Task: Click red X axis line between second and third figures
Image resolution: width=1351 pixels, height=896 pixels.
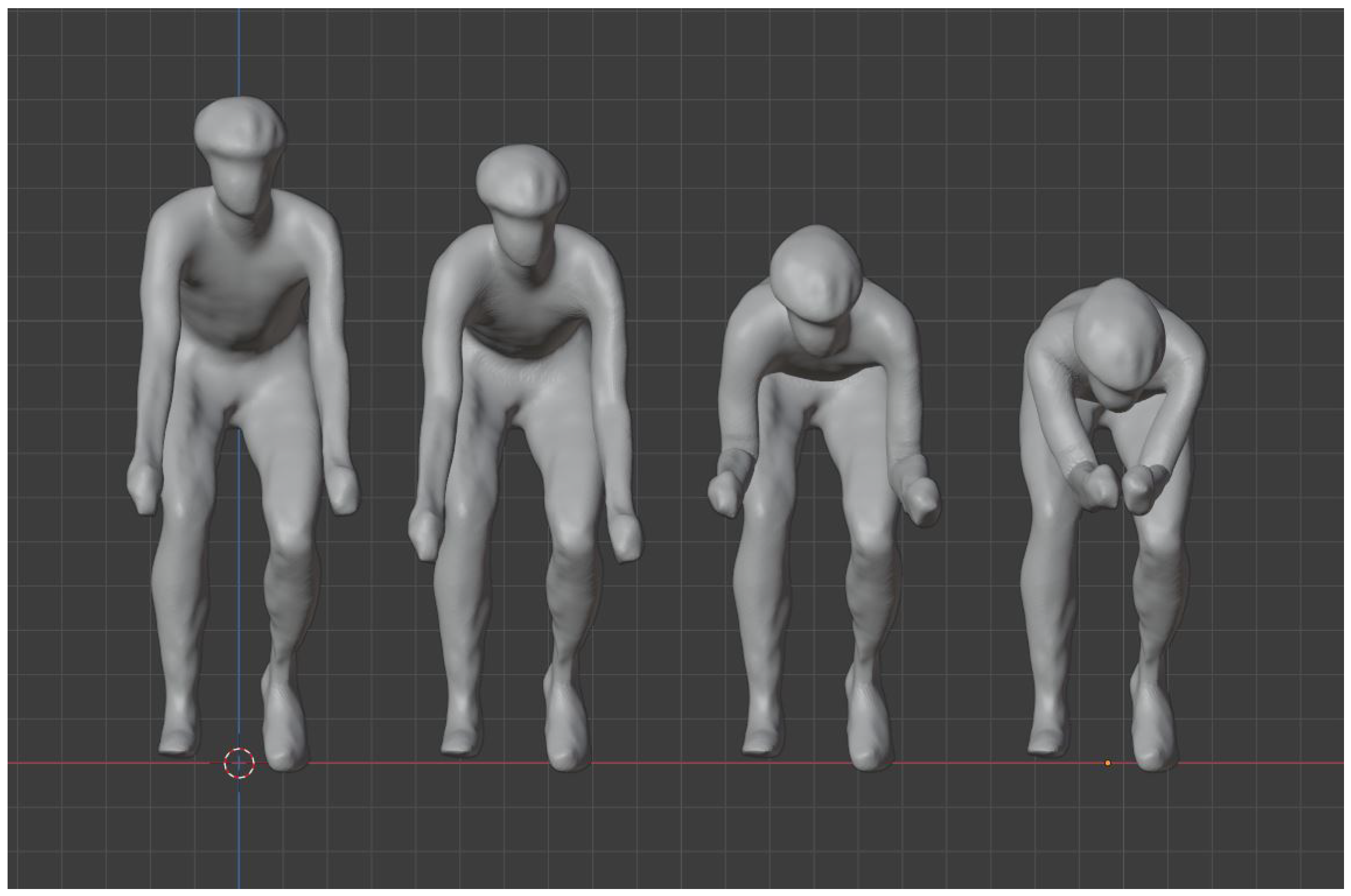Action: (x=664, y=763)
